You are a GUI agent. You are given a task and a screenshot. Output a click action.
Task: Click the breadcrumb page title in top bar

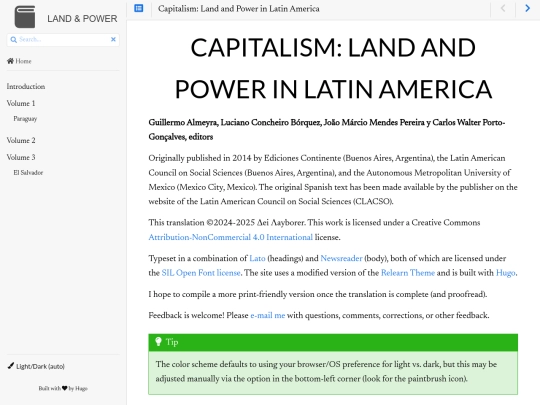point(239,9)
